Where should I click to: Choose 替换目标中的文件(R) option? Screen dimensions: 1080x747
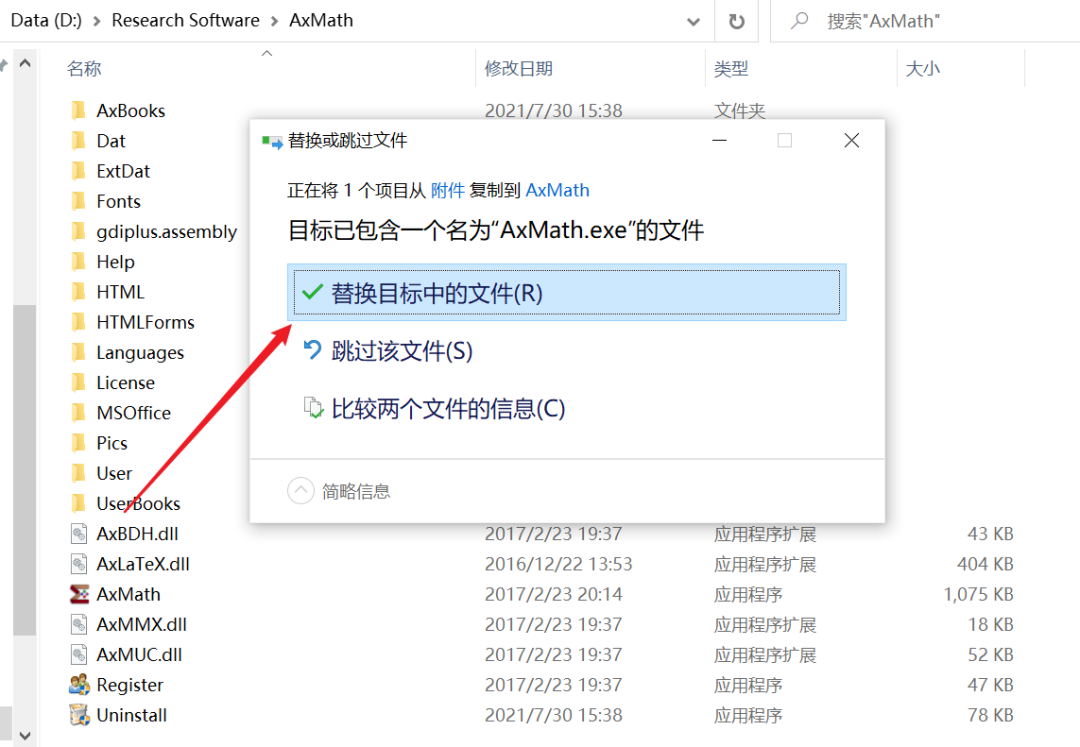pos(566,293)
